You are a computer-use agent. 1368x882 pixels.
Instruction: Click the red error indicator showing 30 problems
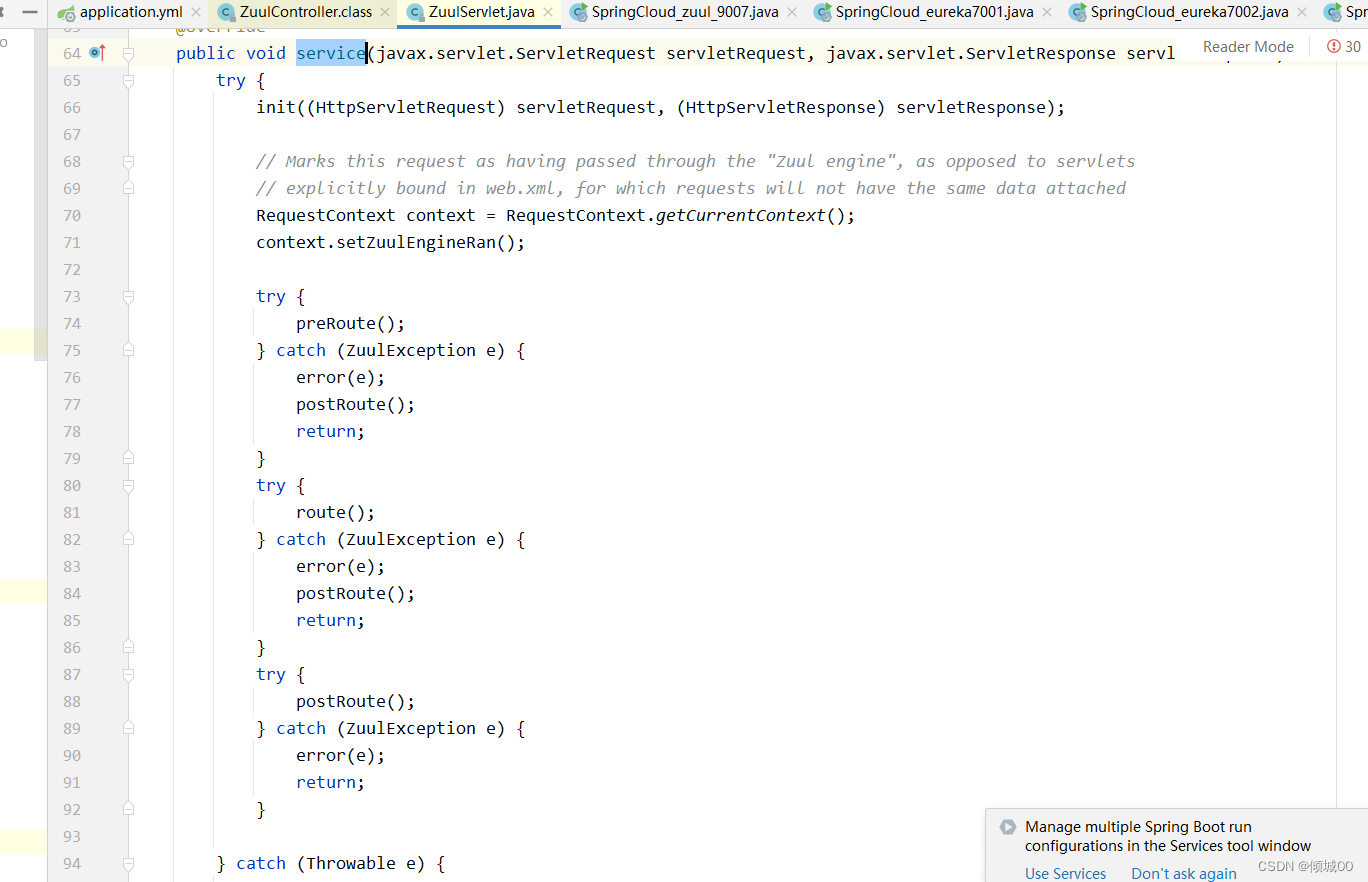tap(1343, 46)
